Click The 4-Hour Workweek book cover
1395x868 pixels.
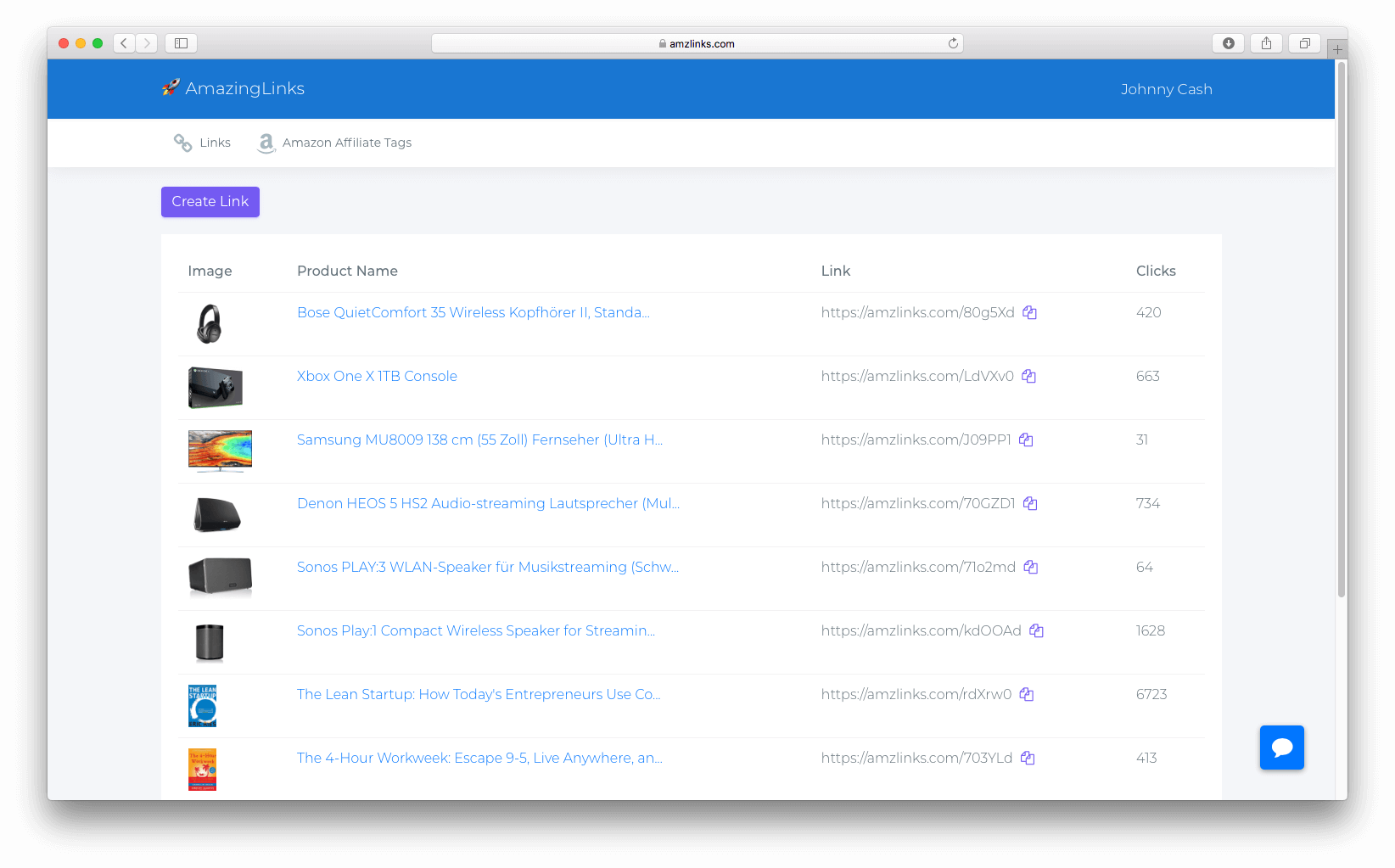coord(202,770)
